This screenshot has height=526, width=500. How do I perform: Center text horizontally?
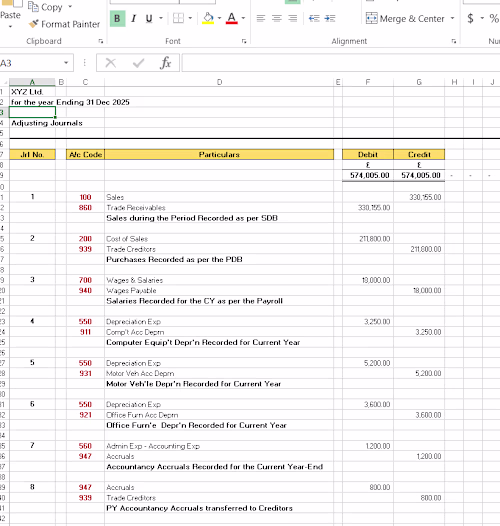pyautogui.click(x=277, y=18)
